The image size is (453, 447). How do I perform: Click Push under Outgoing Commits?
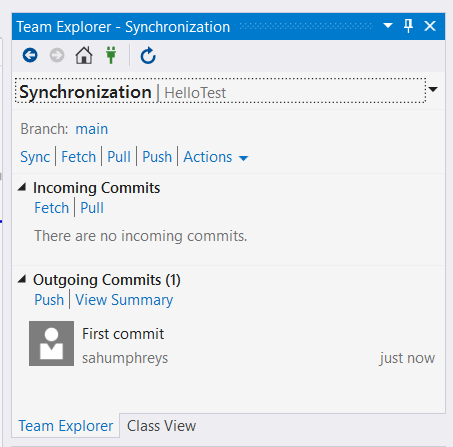coord(49,300)
